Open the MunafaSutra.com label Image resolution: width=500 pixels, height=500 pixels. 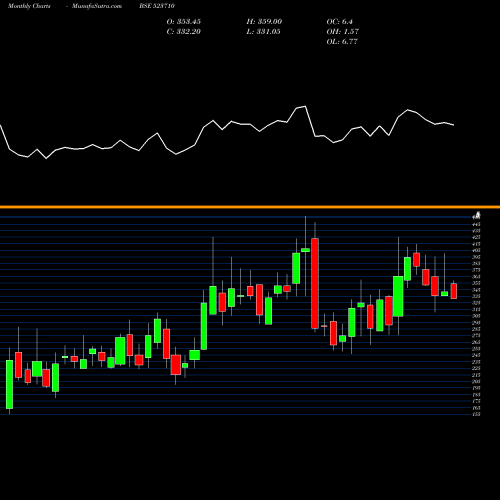[97, 6]
